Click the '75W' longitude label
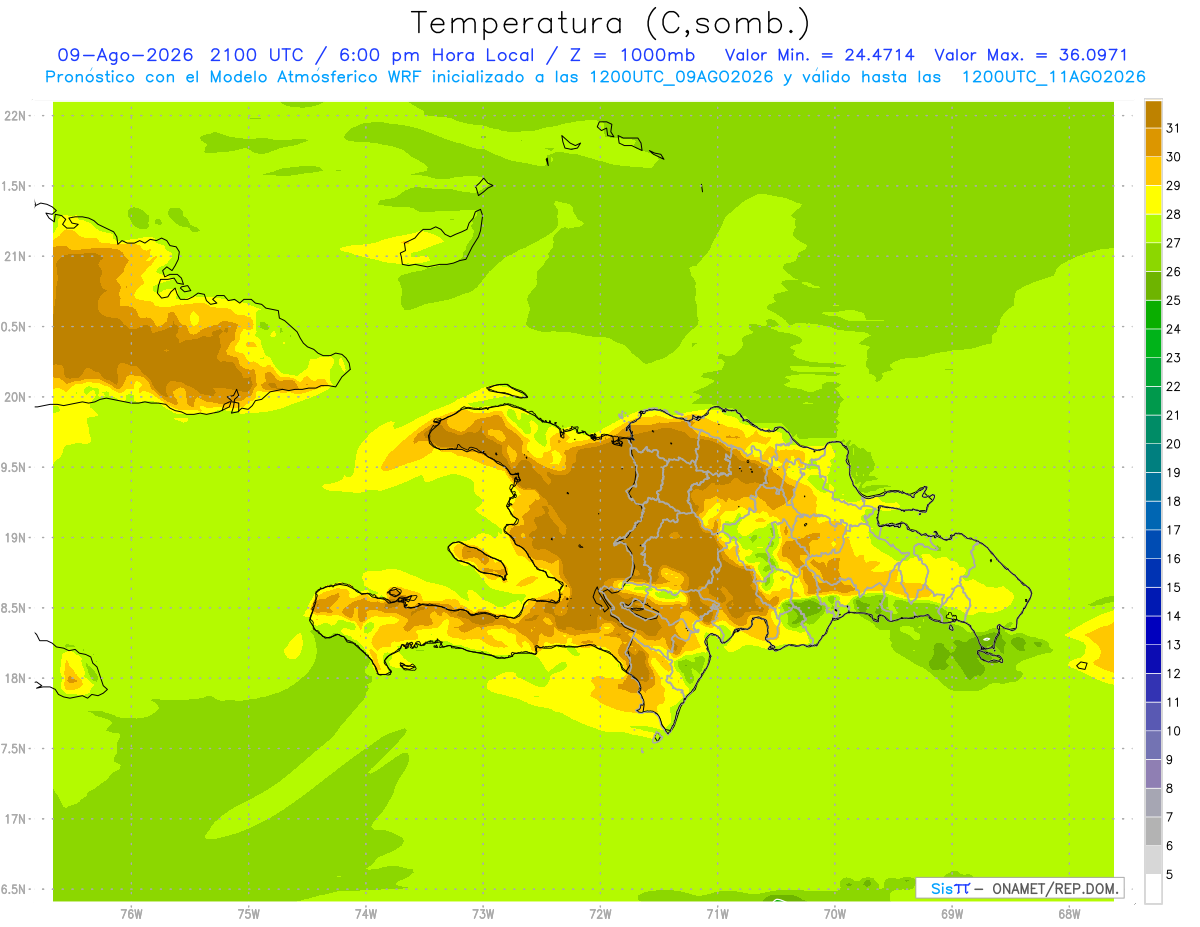The width and height of the screenshot is (1200, 927). pyautogui.click(x=249, y=914)
